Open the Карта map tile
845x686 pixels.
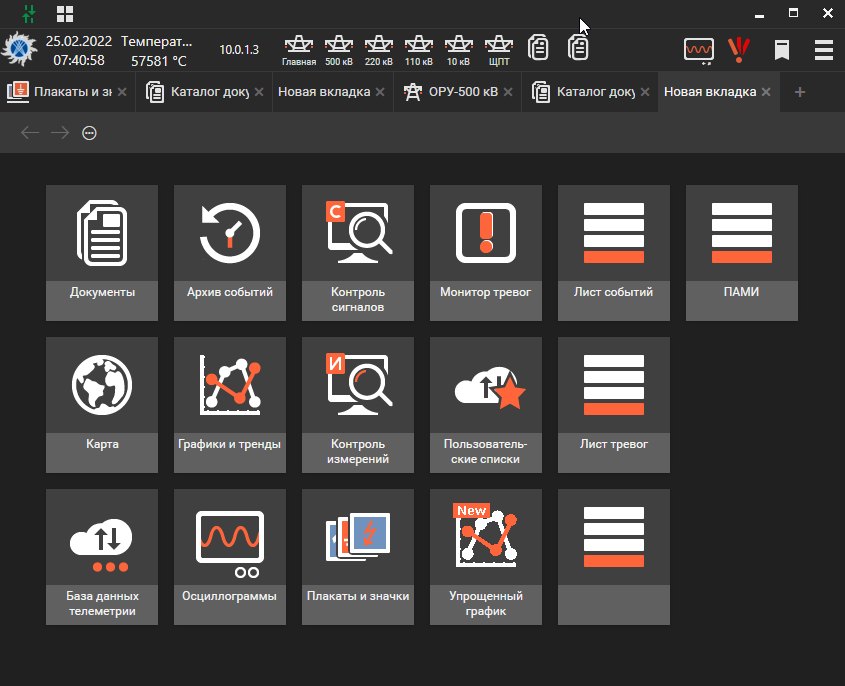[102, 404]
